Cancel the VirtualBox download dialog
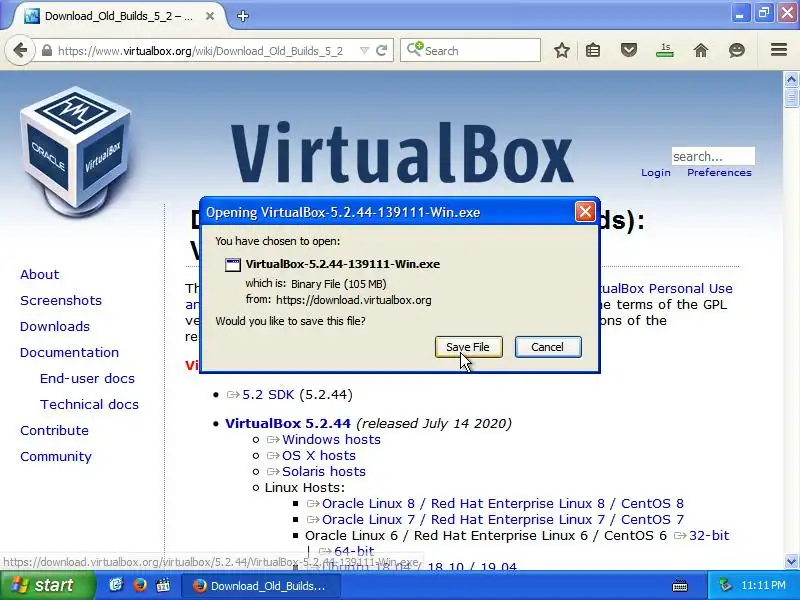 point(548,347)
